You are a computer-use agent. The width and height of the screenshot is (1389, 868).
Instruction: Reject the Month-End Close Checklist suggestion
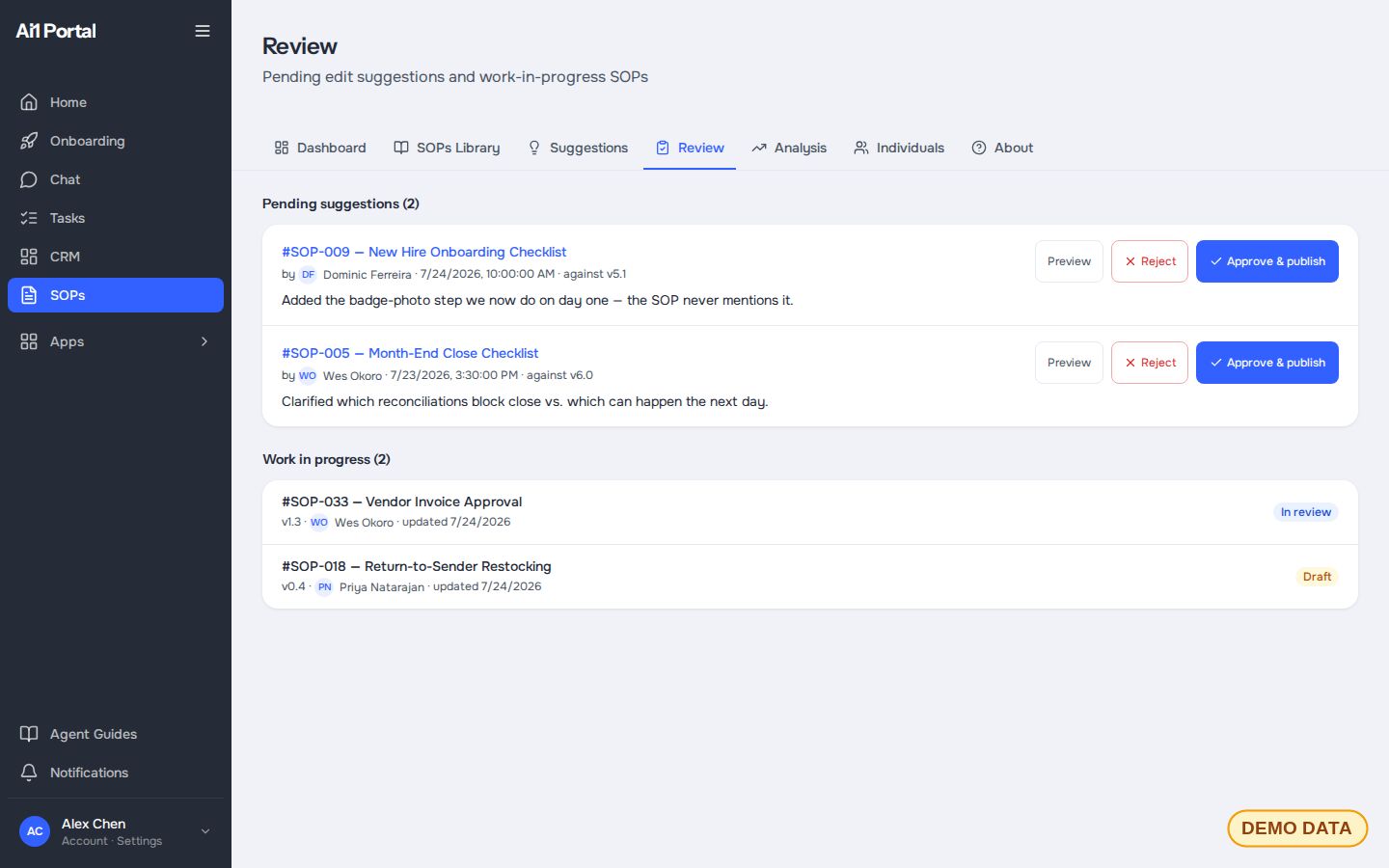pos(1150,363)
